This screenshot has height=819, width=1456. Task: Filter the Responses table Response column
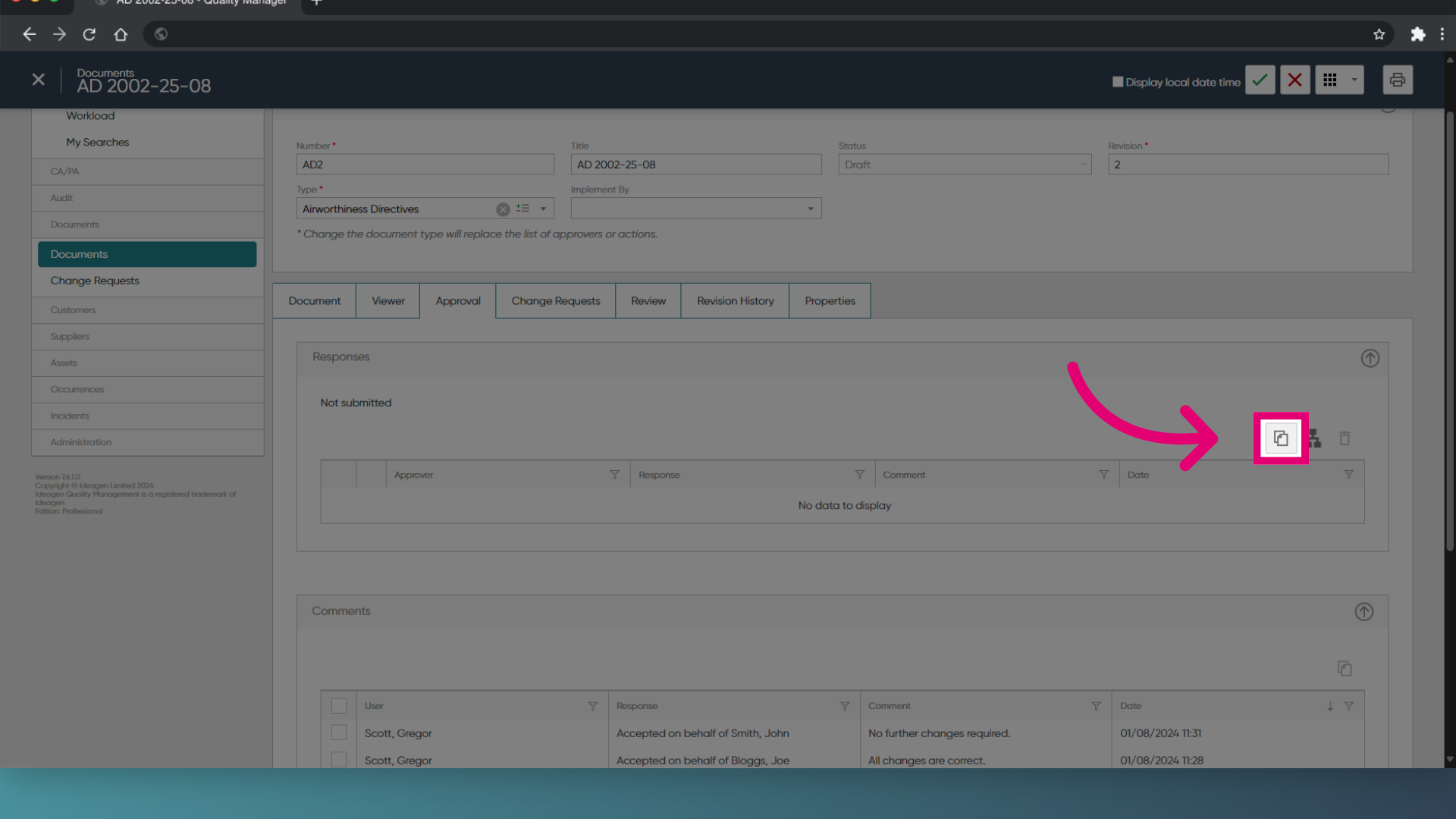coord(859,475)
